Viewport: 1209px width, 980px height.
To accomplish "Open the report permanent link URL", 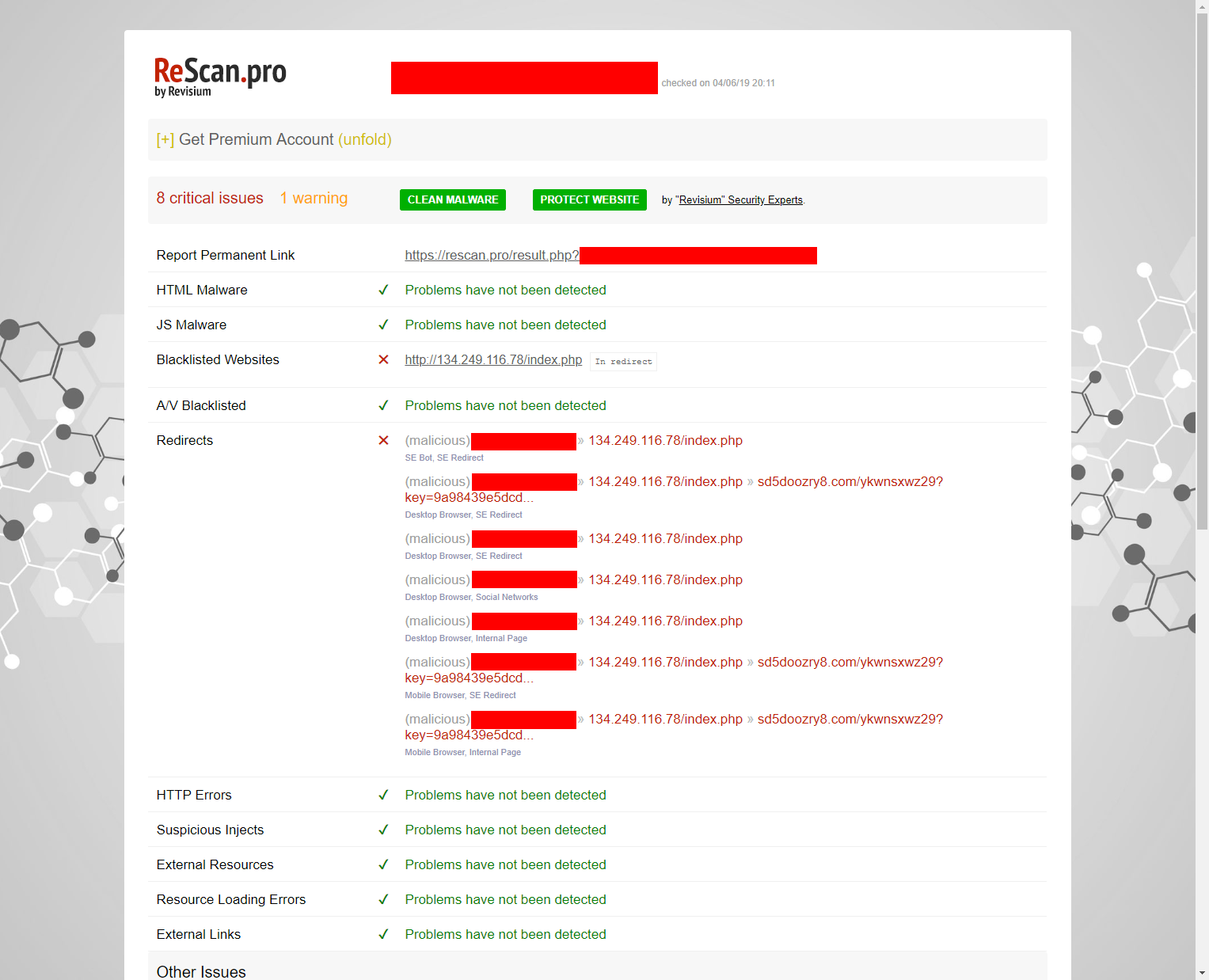I will [x=491, y=255].
